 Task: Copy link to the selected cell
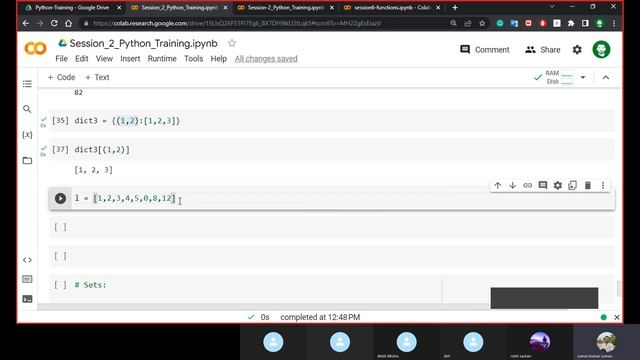(x=528, y=185)
